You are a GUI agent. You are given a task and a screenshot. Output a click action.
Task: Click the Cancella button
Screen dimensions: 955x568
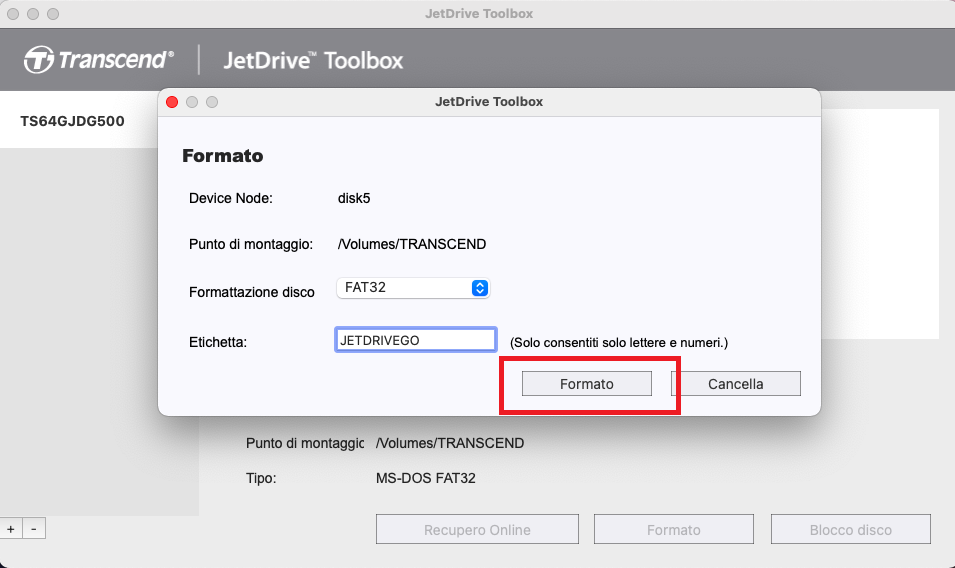tap(736, 384)
